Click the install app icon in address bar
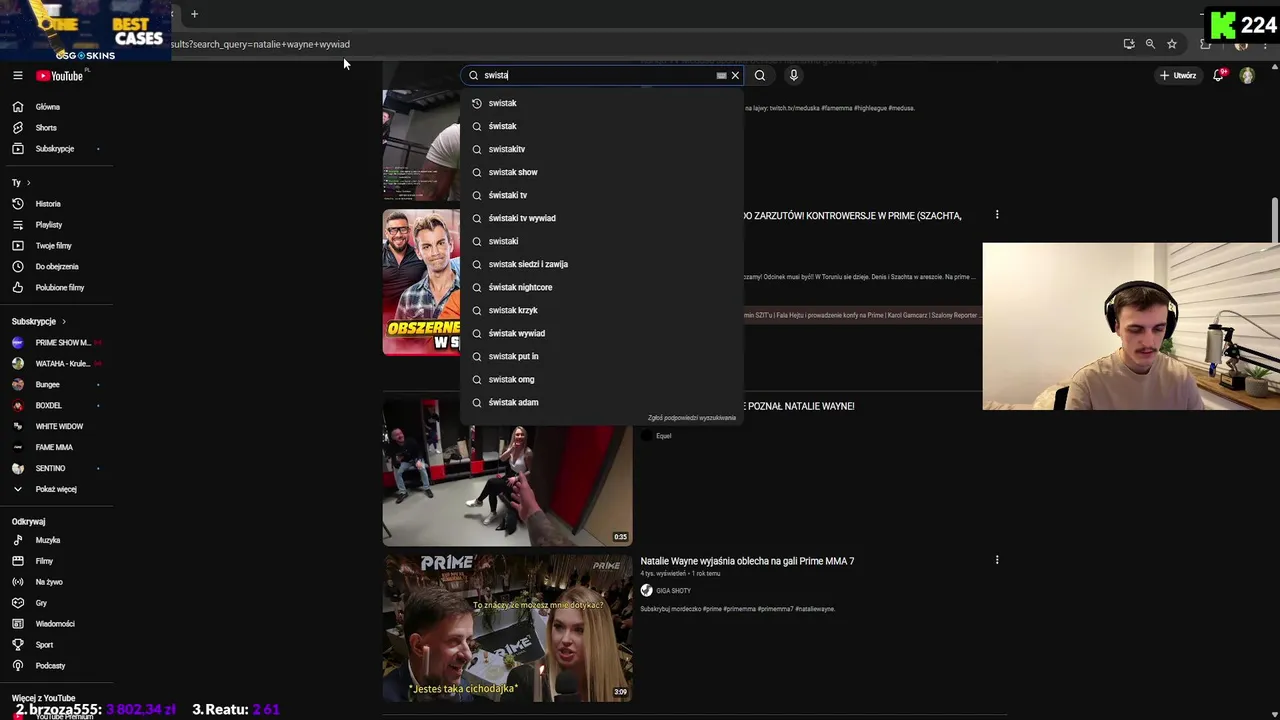The width and height of the screenshot is (1280, 720). (1129, 44)
